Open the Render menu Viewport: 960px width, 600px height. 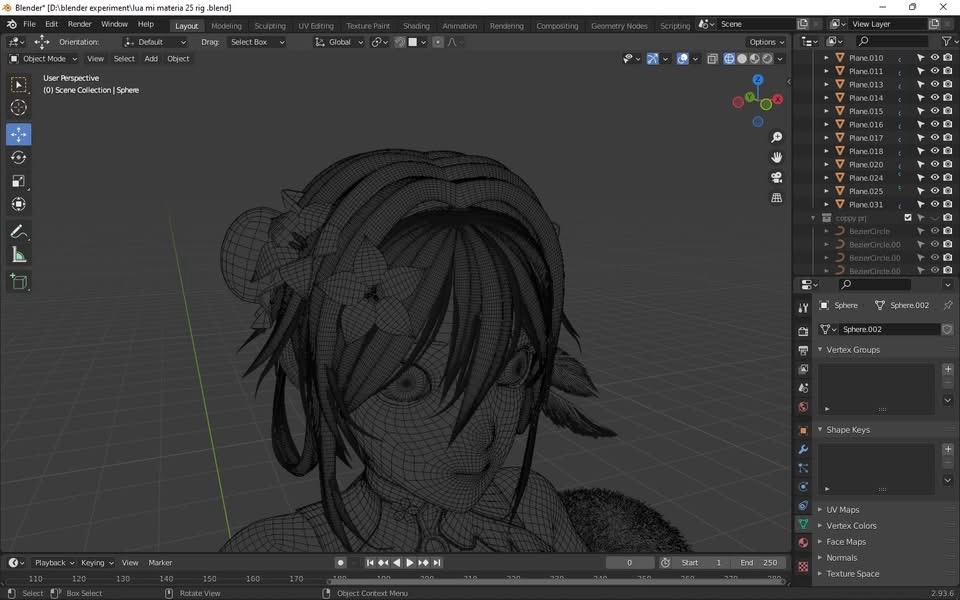click(x=80, y=24)
